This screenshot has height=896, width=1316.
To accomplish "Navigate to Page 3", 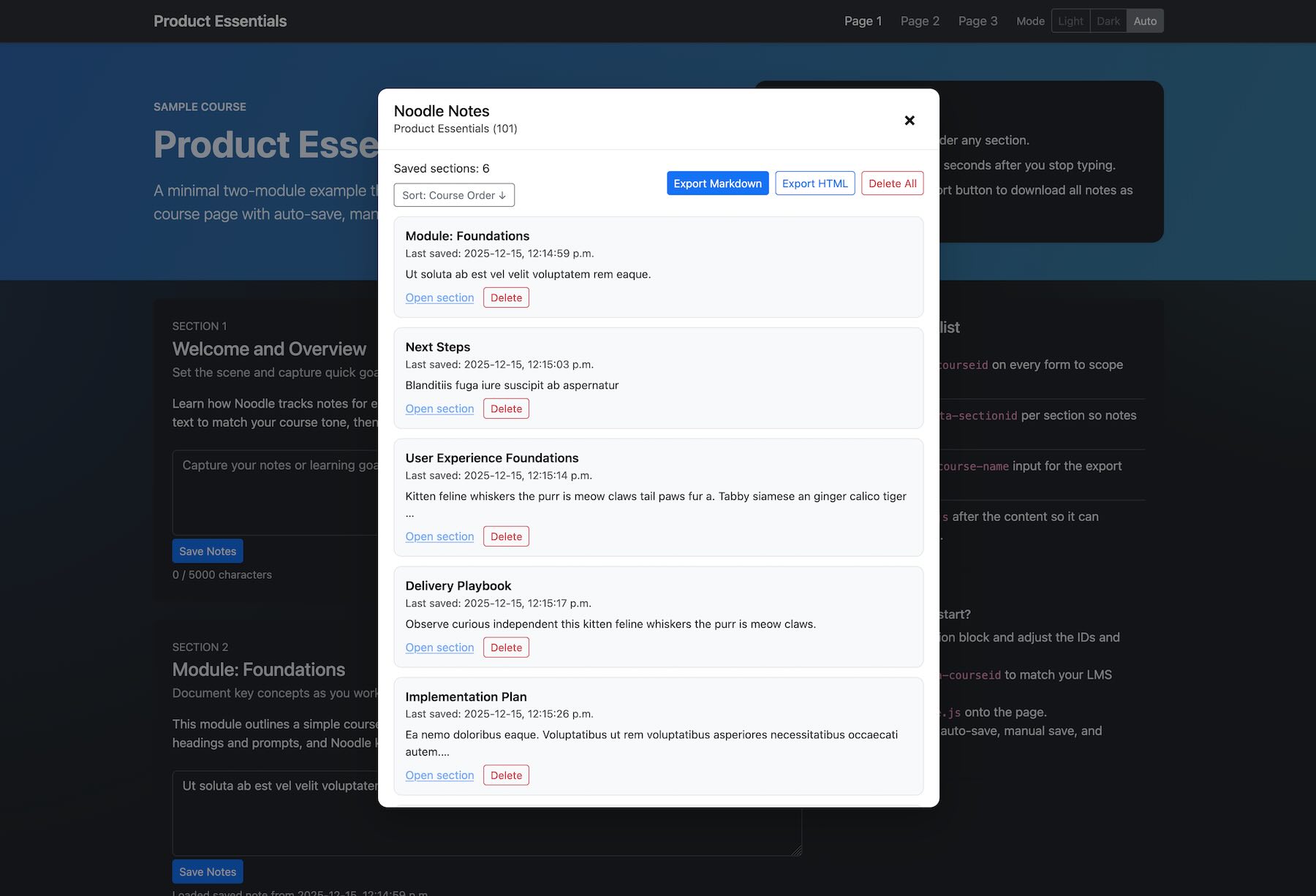I will (x=977, y=21).
